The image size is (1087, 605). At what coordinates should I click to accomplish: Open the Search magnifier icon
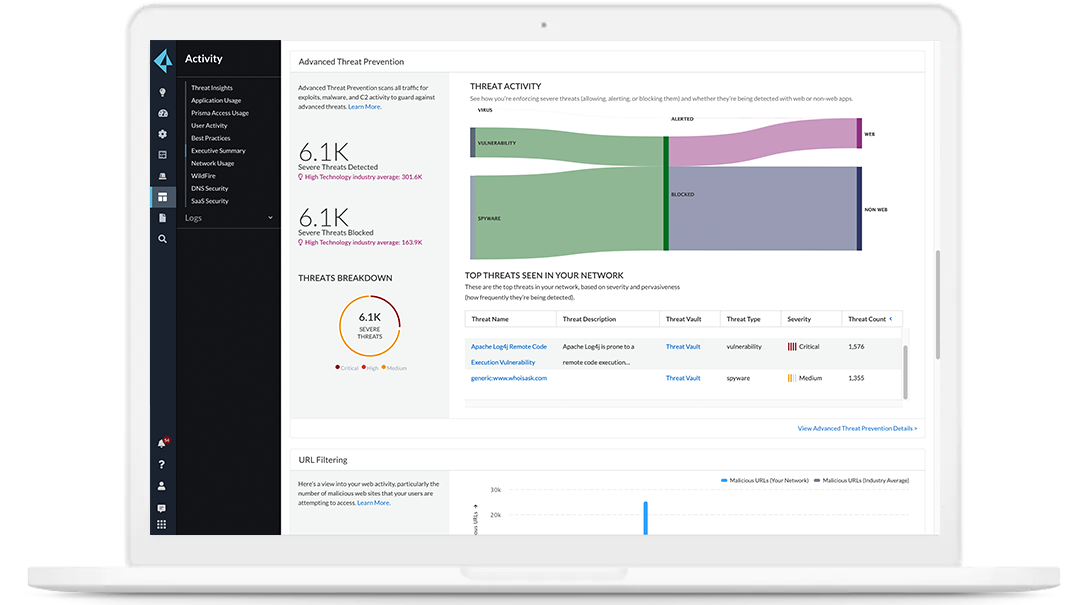click(162, 239)
